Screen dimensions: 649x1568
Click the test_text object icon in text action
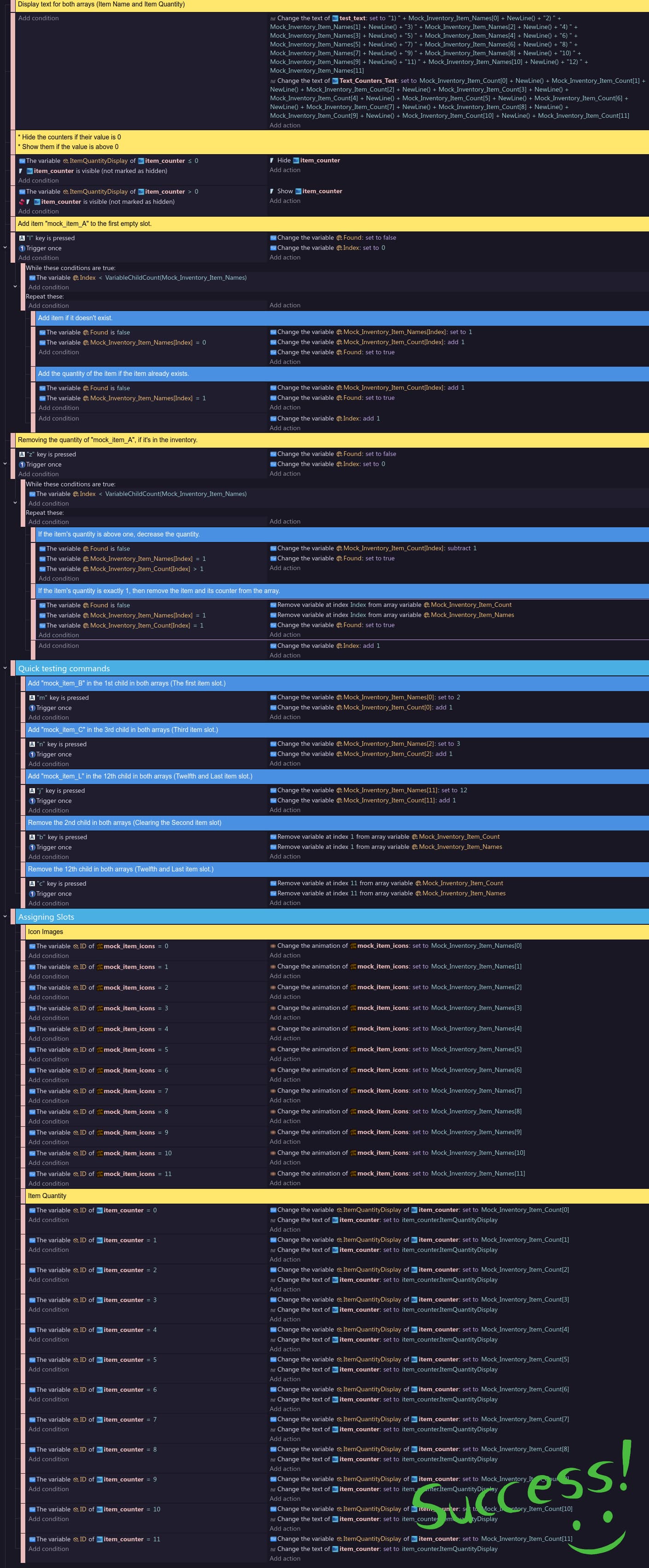(335, 18)
